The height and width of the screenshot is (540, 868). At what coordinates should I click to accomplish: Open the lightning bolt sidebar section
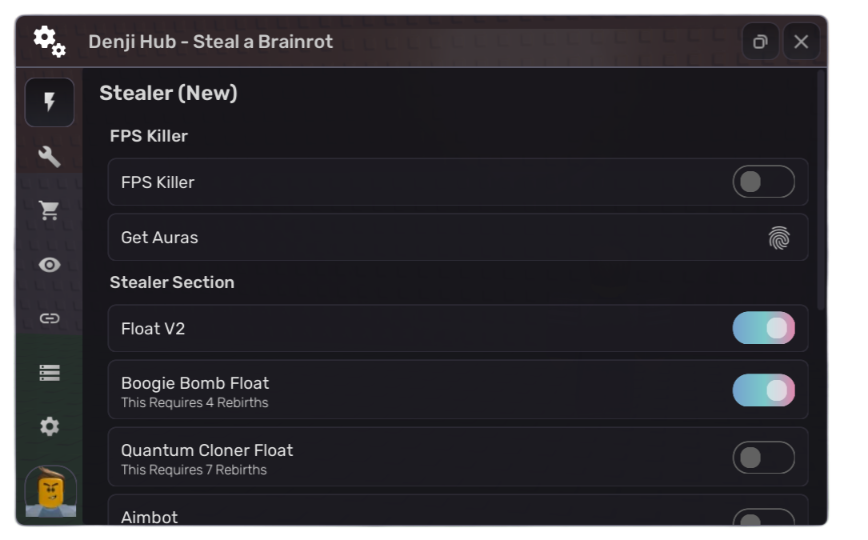coord(49,102)
